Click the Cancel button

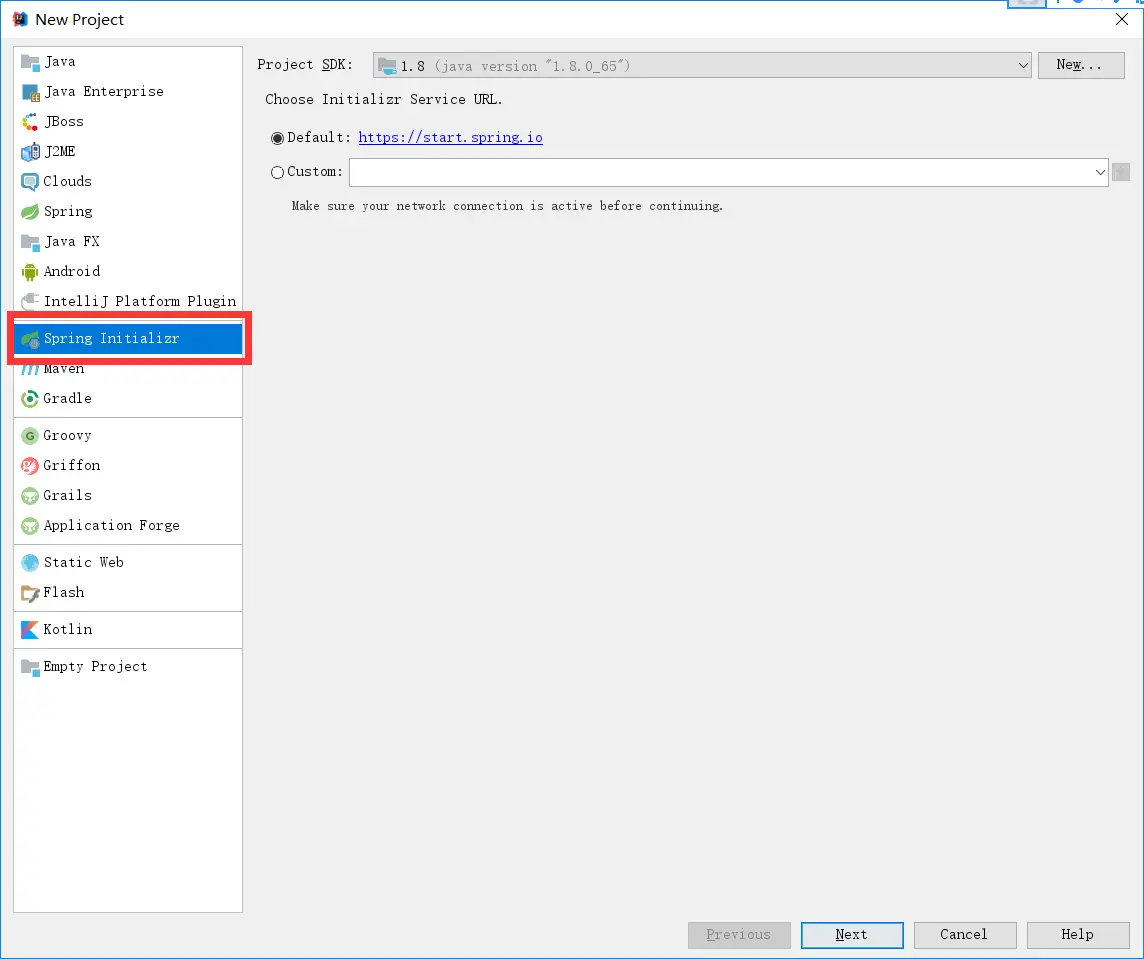(x=965, y=935)
